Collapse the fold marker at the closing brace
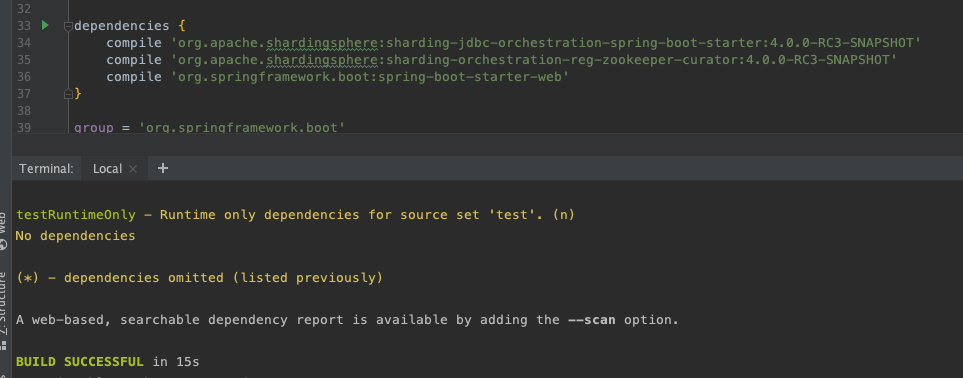Image resolution: width=963 pixels, height=378 pixels. (68, 94)
